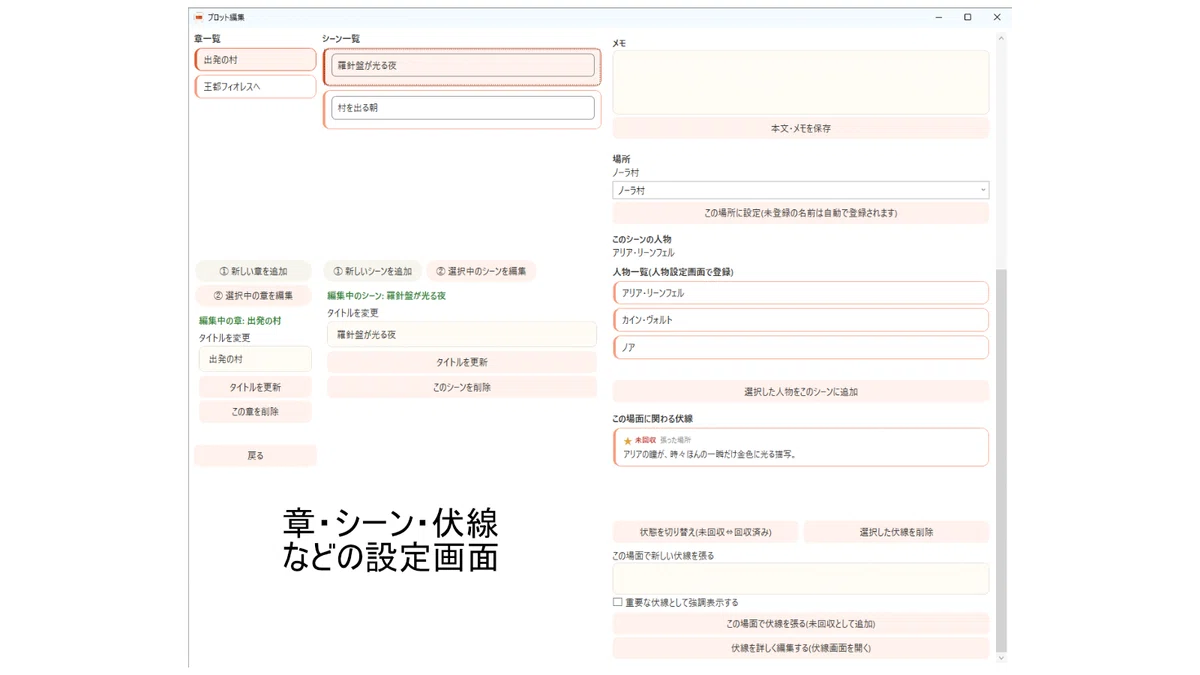Open the 場所 dropdown showing ノーラ村
The height and width of the screenshot is (675, 1200).
coord(800,190)
